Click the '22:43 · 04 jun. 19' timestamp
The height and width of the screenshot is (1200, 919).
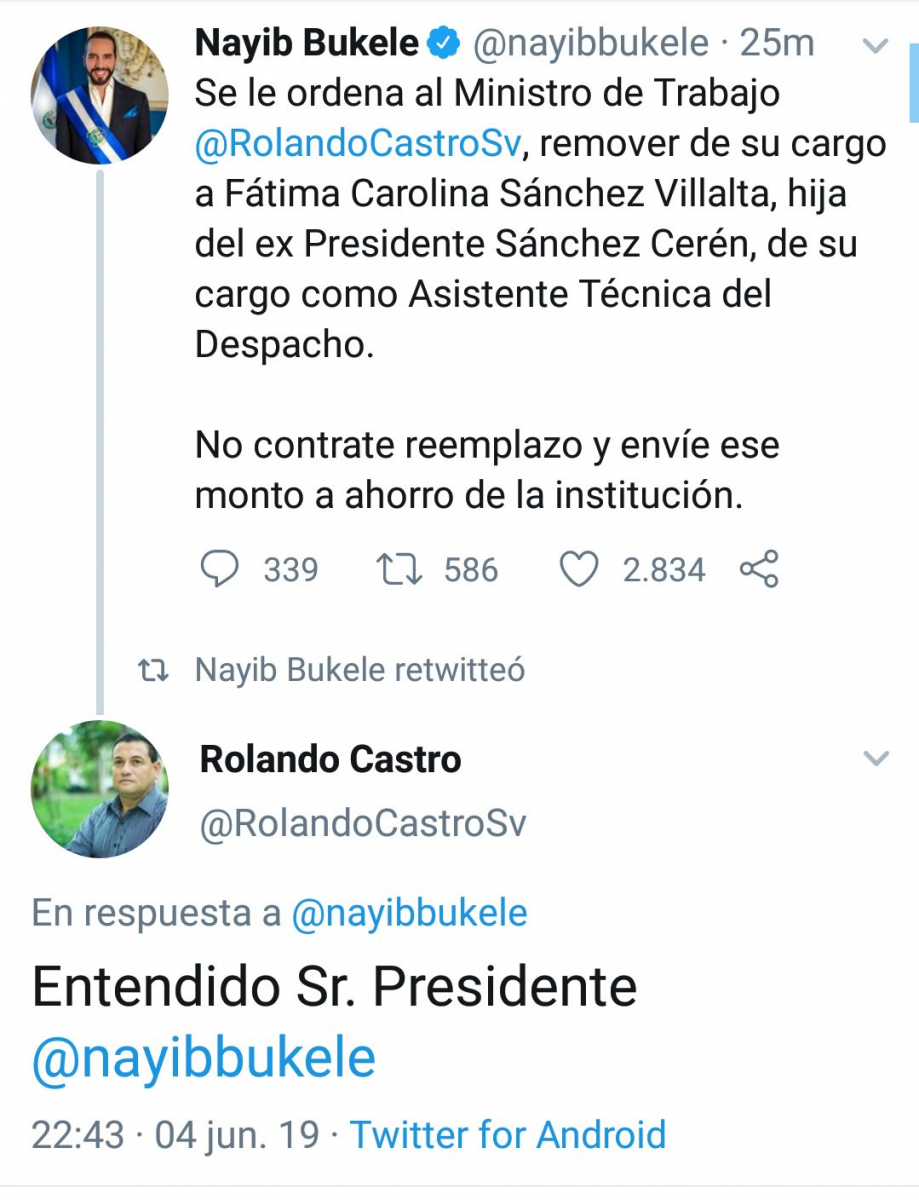tap(176, 1135)
